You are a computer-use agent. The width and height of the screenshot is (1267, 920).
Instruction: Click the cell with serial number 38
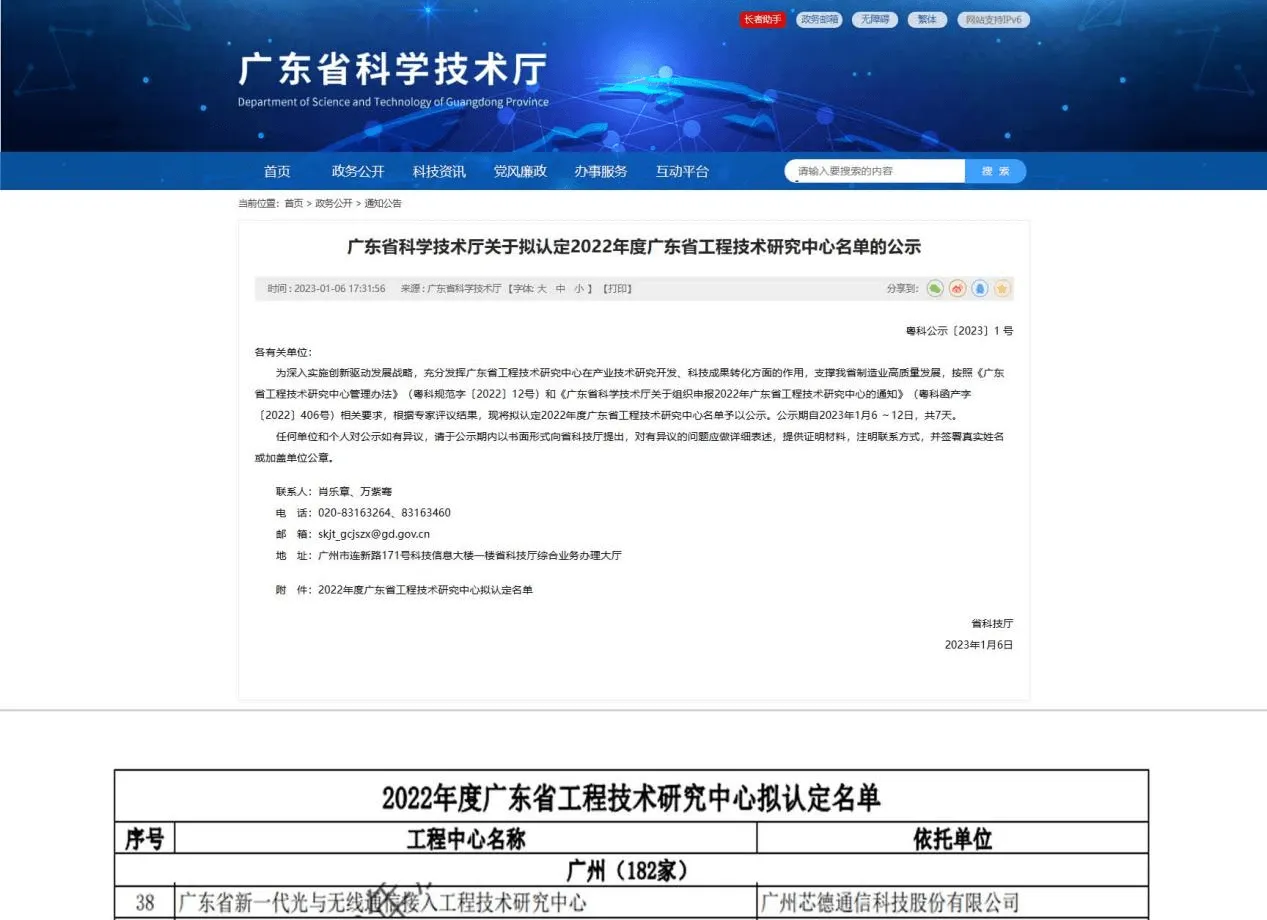[x=145, y=903]
